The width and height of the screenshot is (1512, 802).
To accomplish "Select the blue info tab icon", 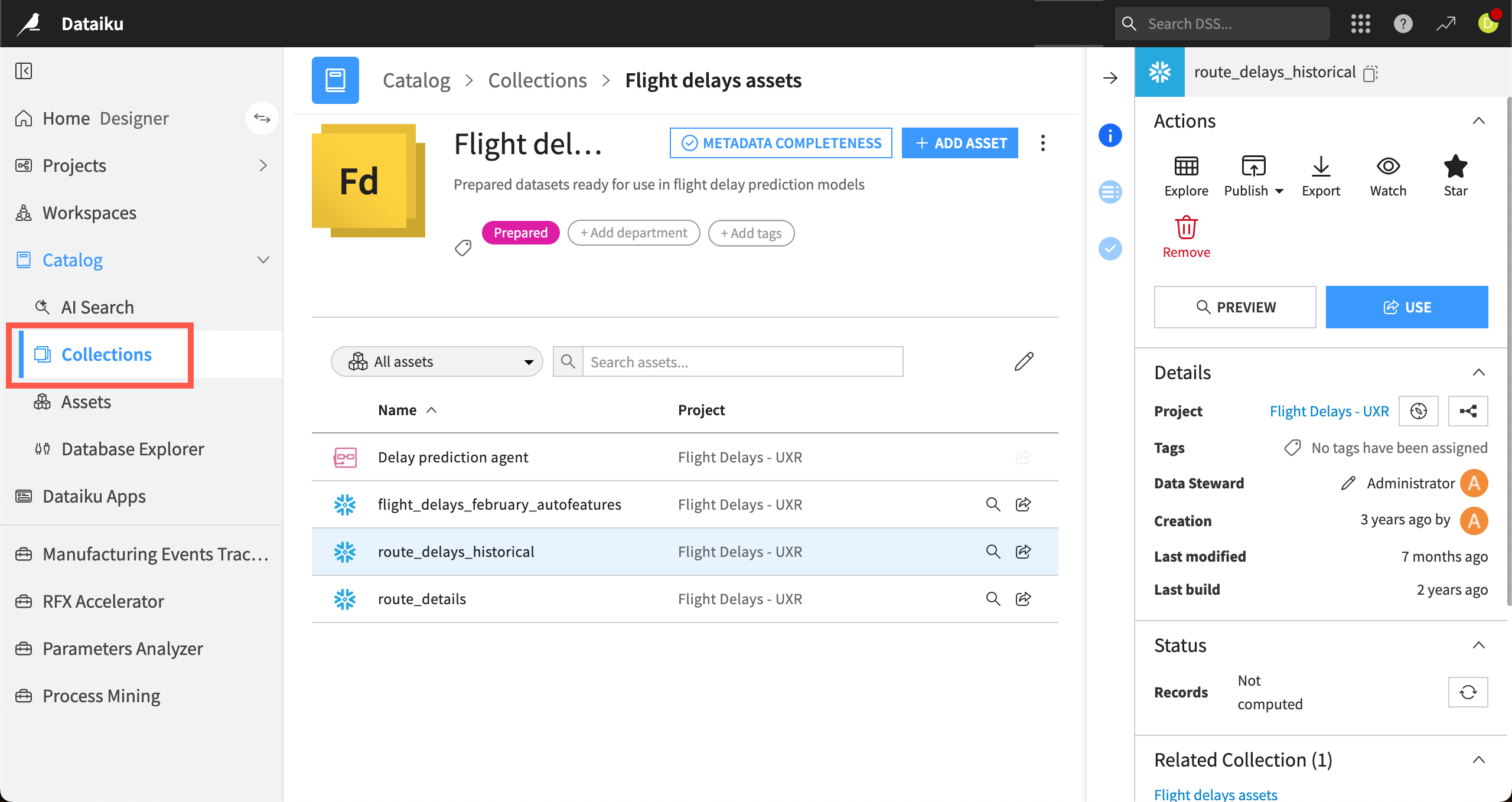I will coord(1110,135).
